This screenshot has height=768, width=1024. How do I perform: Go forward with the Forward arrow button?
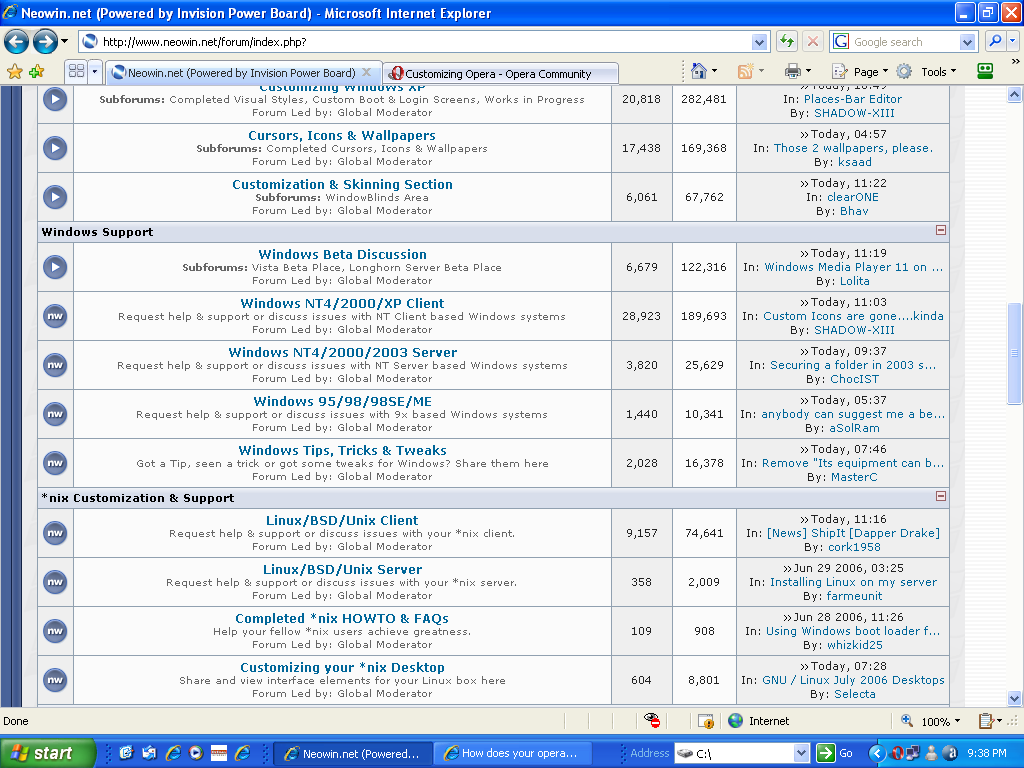point(45,42)
